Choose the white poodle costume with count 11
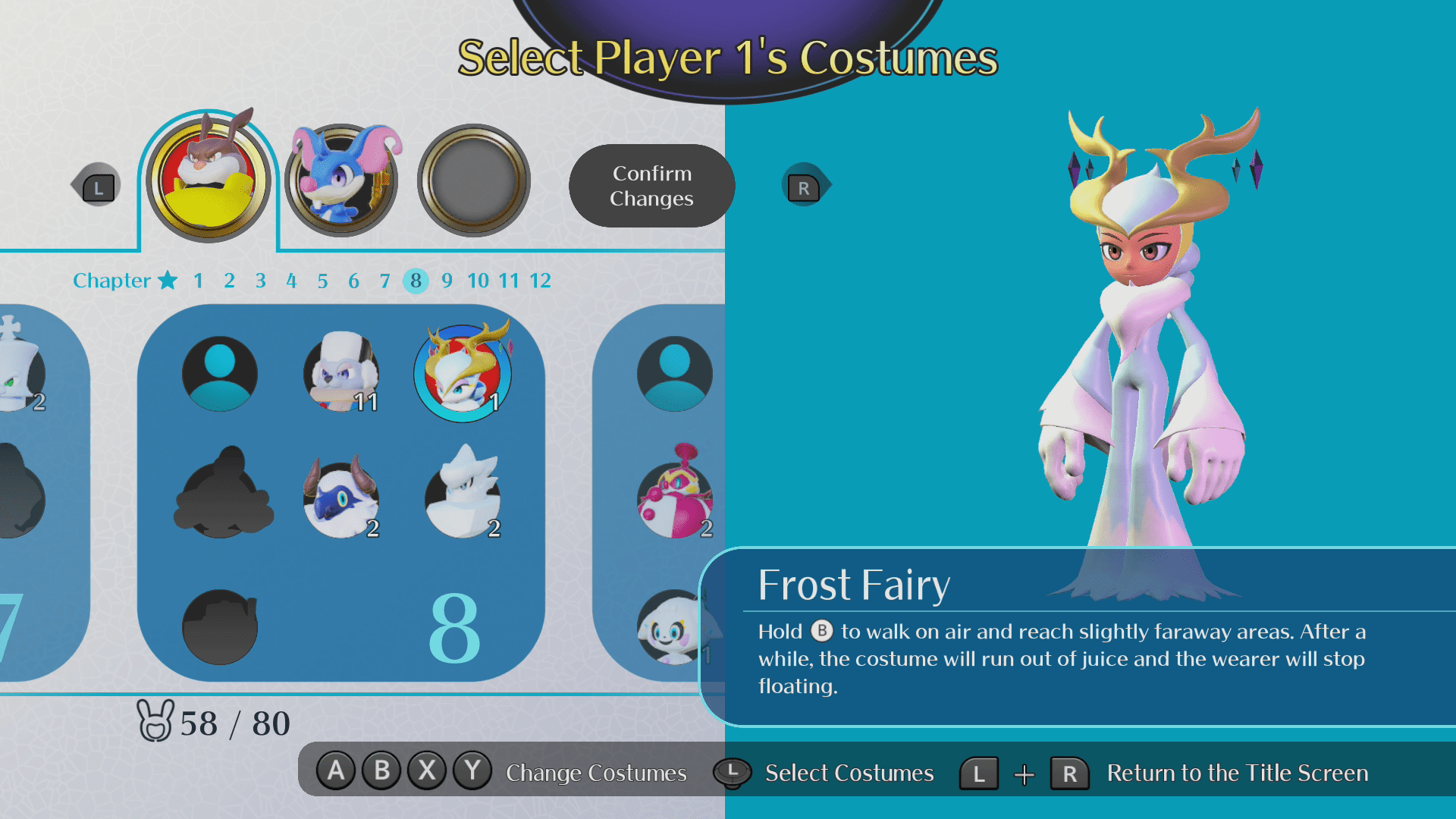Viewport: 1456px width, 819px height. [x=341, y=373]
